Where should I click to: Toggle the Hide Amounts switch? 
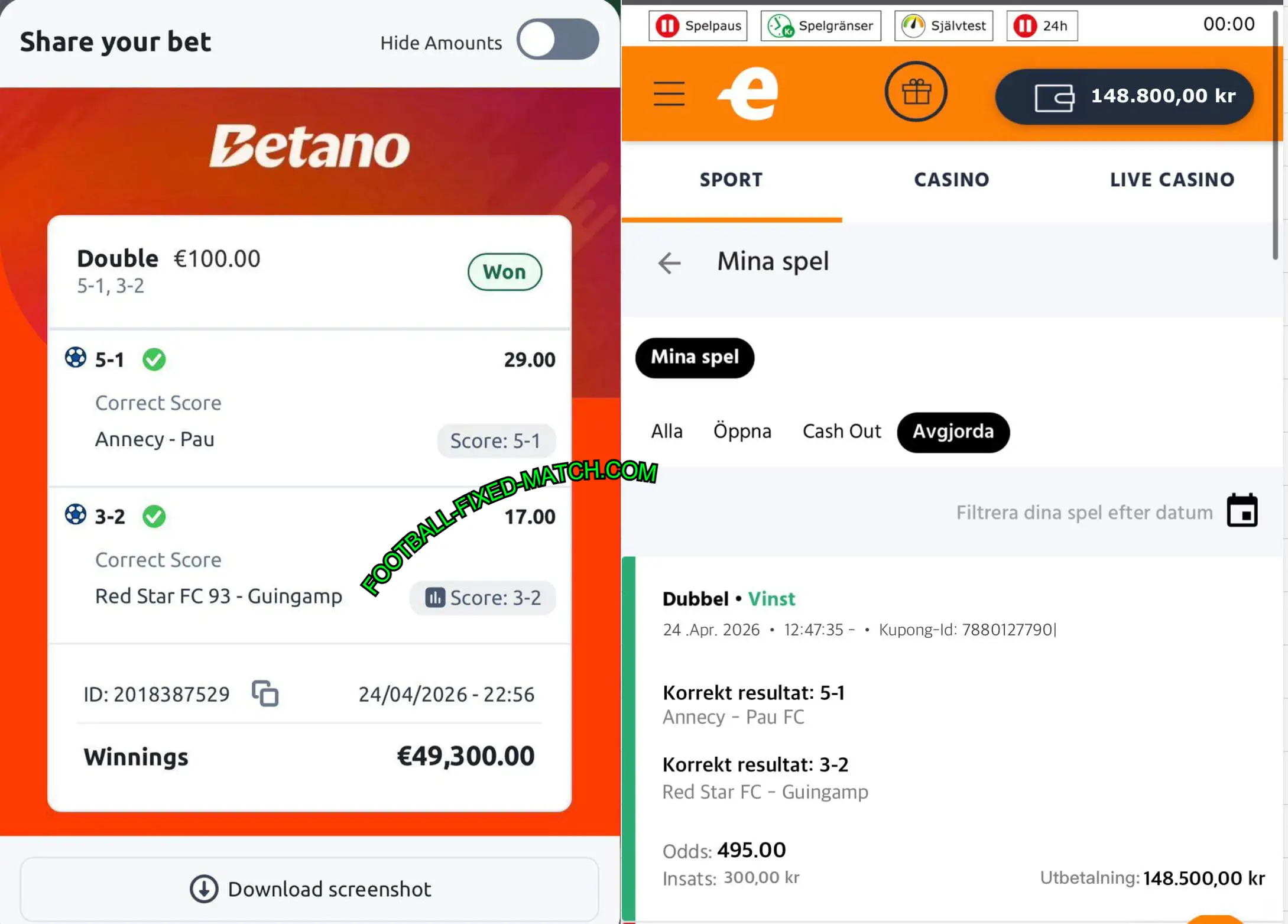tap(557, 40)
